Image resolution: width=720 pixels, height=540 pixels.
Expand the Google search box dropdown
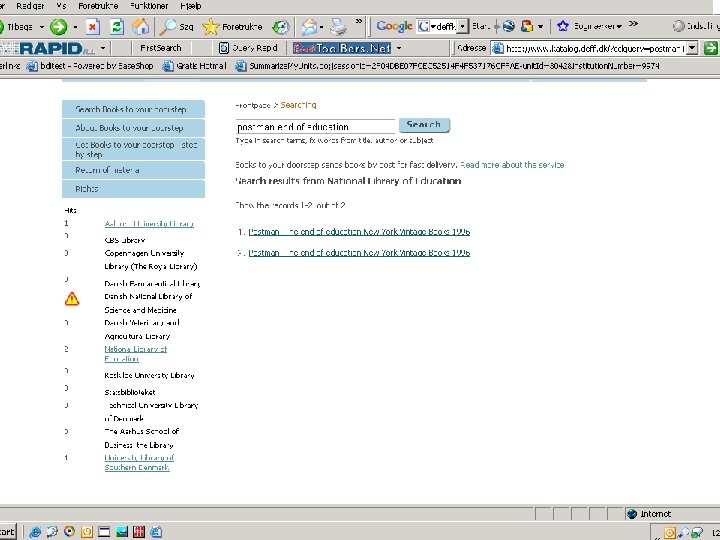point(463,26)
